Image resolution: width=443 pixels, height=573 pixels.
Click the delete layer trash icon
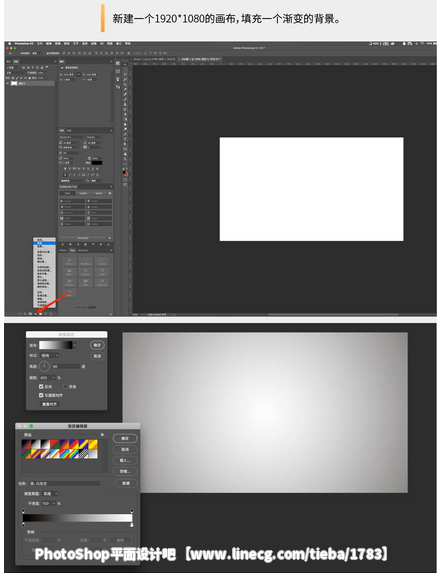click(51, 314)
